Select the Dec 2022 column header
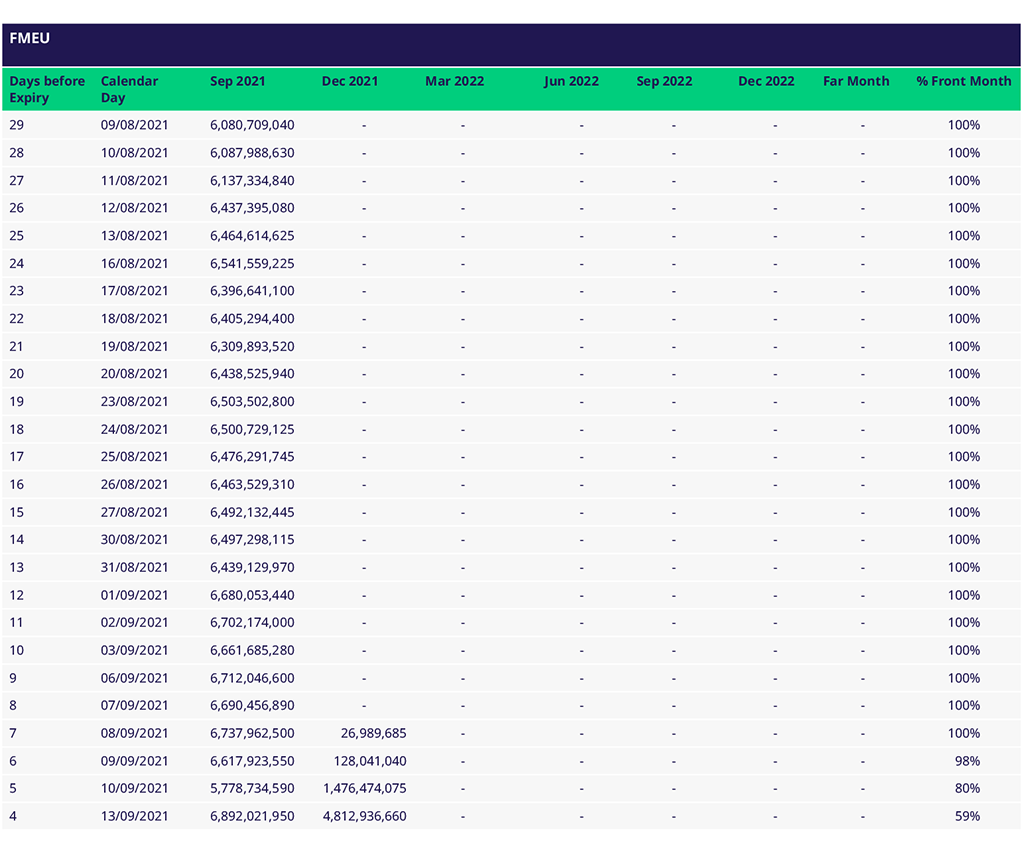The width and height of the screenshot is (1024, 859). (x=766, y=81)
